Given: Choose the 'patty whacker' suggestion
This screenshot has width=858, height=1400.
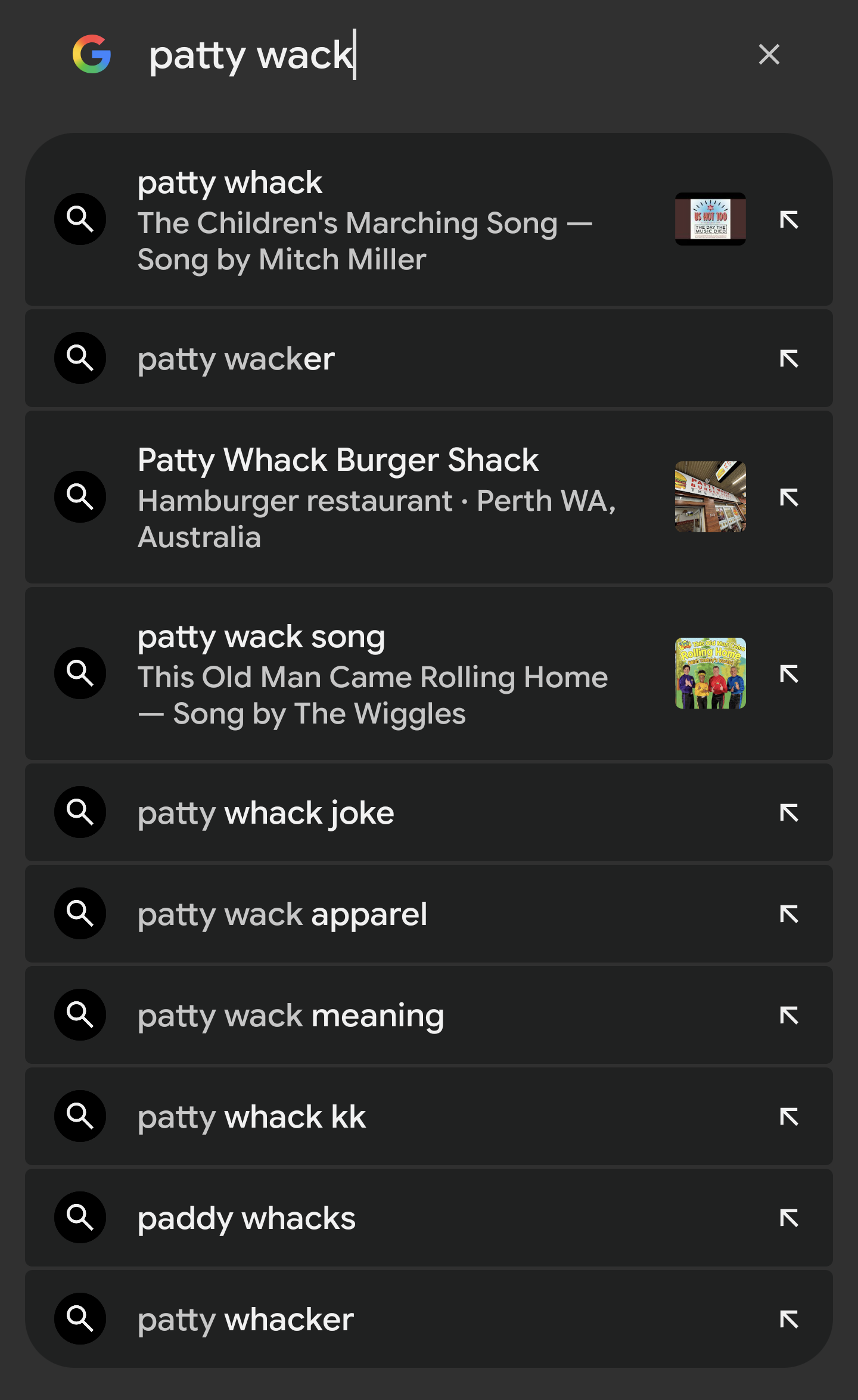Looking at the screenshot, I should (246, 1319).
